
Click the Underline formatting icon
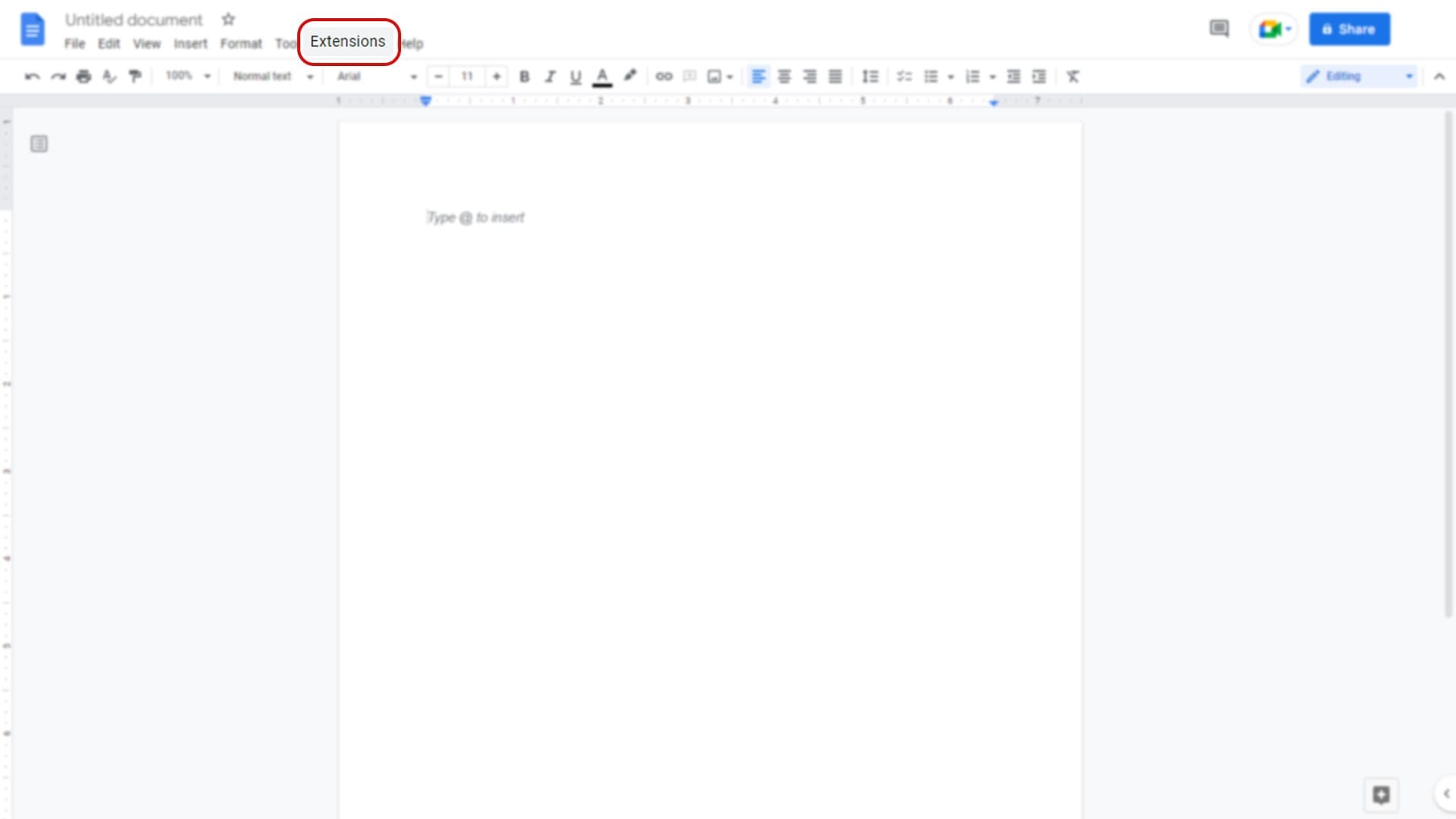tap(575, 76)
